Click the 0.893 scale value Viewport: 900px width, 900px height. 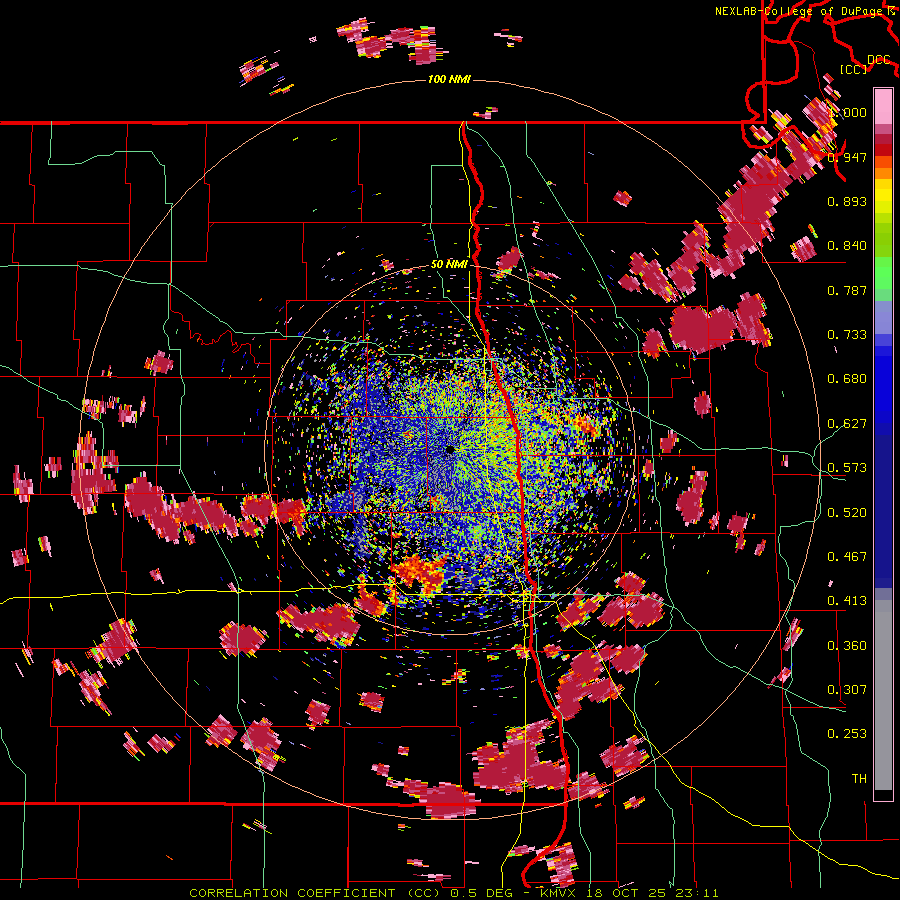coord(847,201)
